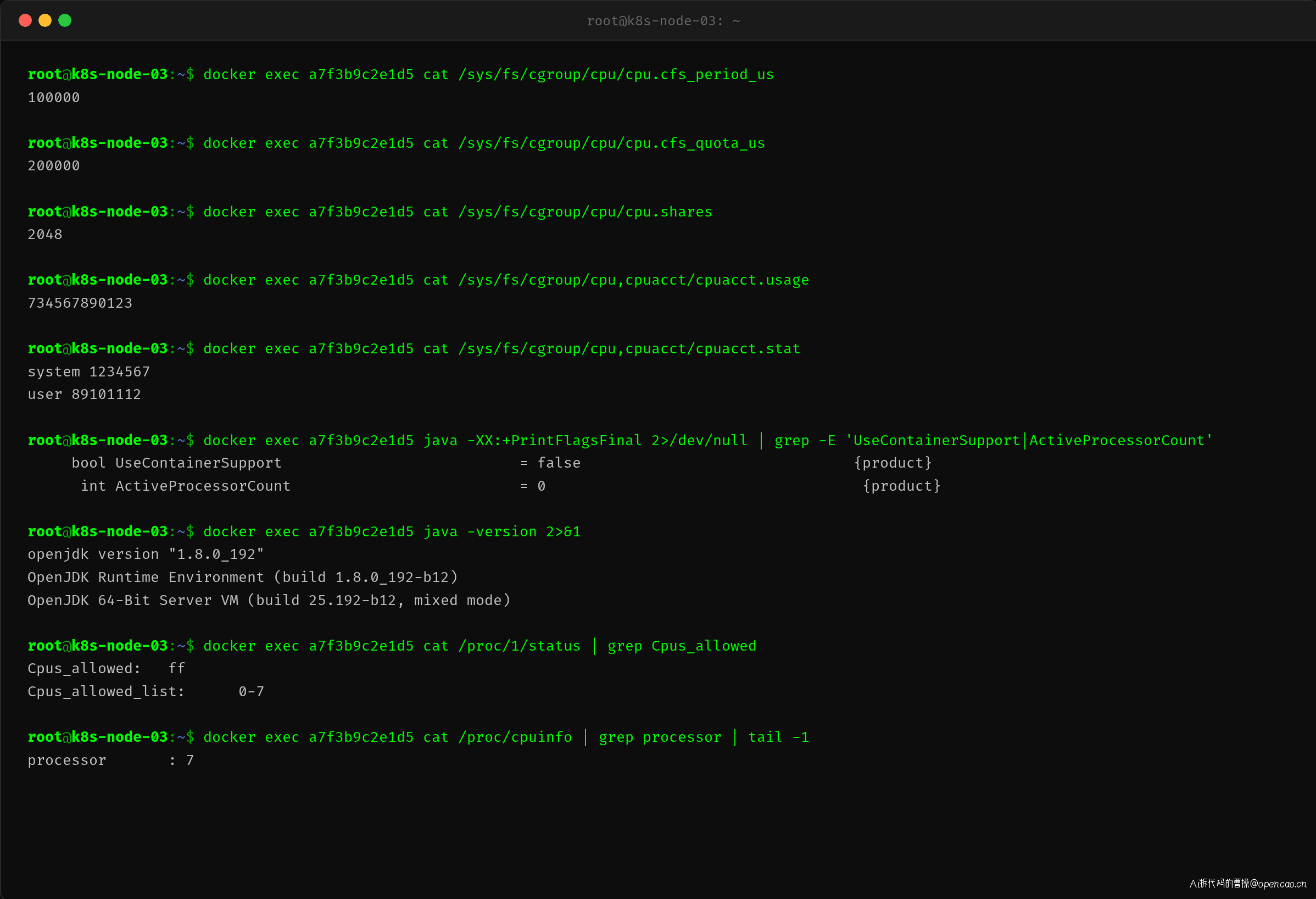This screenshot has height=899, width=1316.
Task: Click the UseContainerSupport value 'false'
Action: coord(559,463)
